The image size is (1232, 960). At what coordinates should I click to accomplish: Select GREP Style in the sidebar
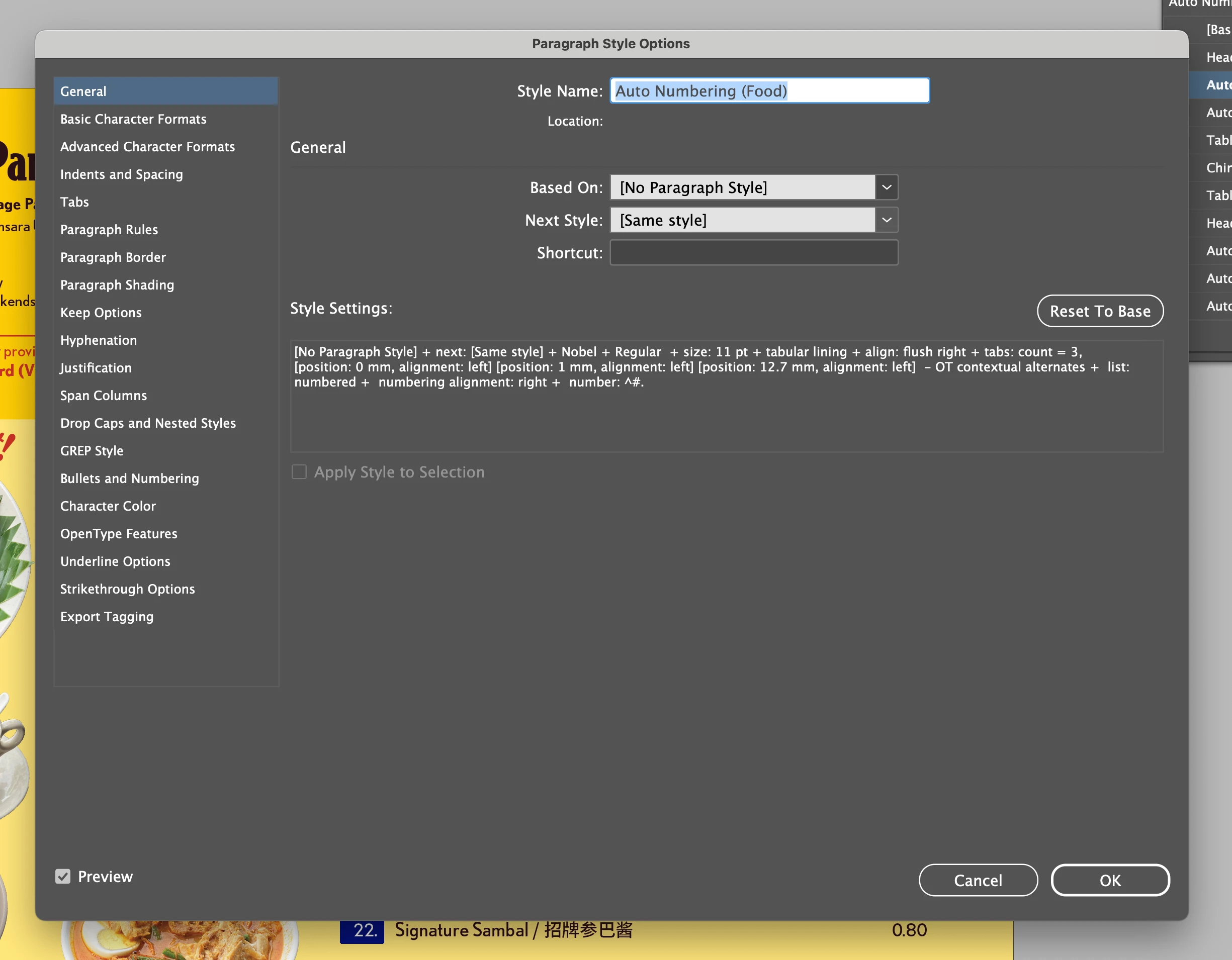[x=92, y=450]
